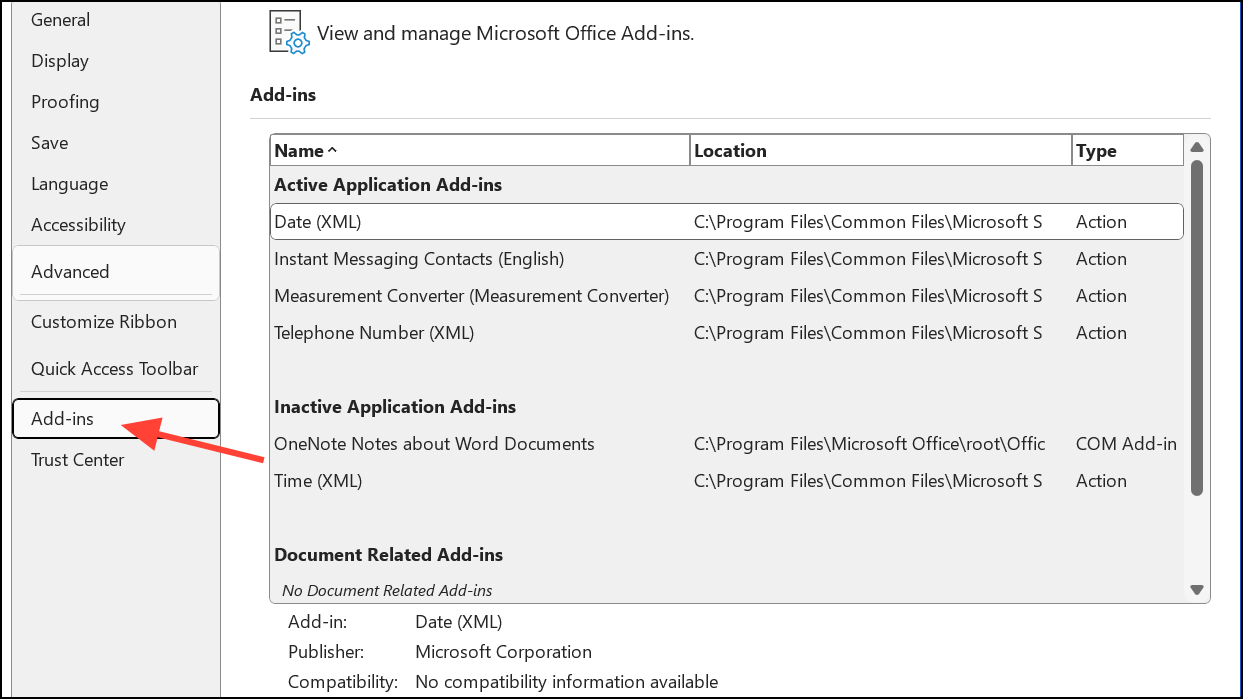
Task: Click the add-in list vertical scrollbar thumb
Action: tap(1197, 327)
